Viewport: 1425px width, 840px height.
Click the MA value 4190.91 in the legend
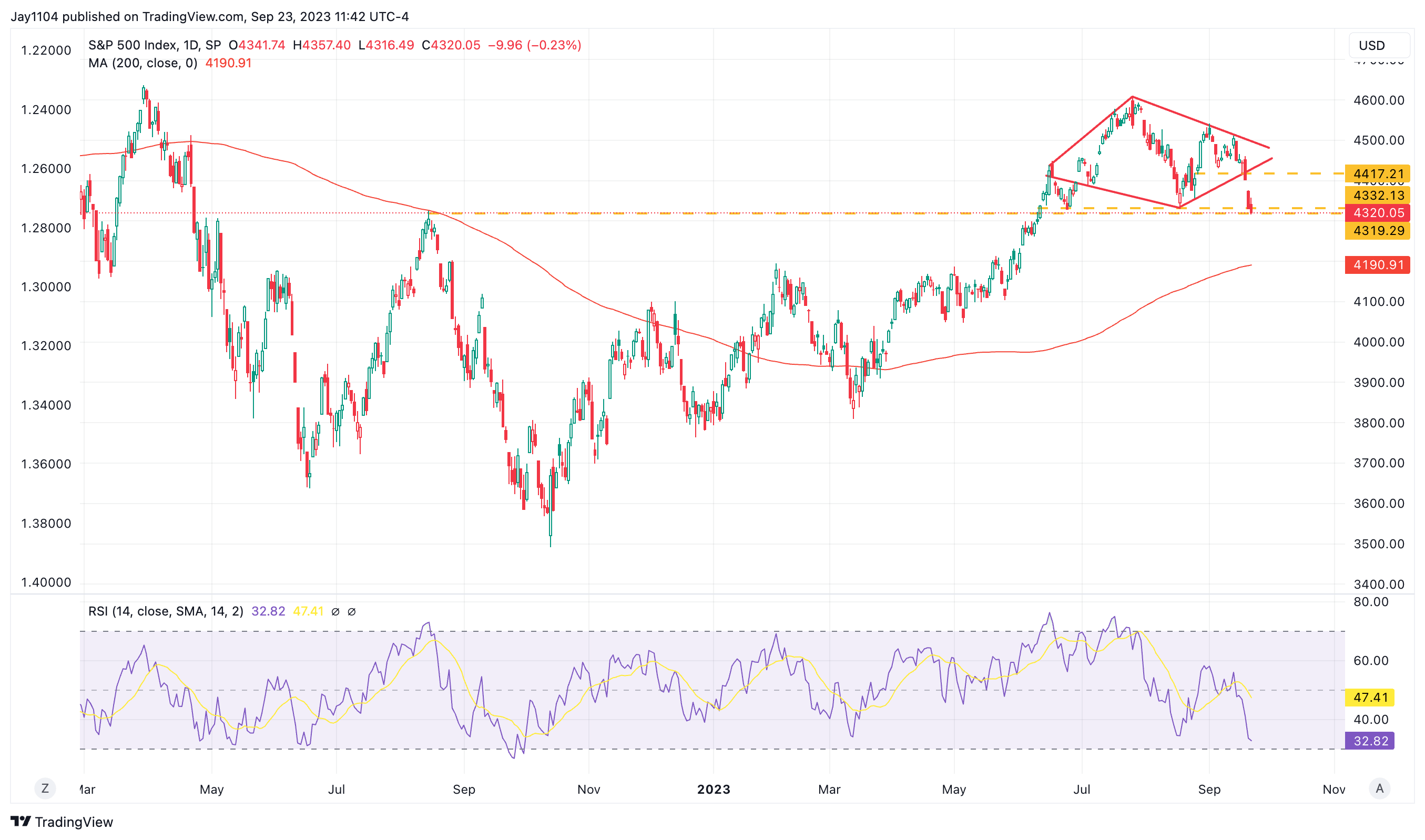pos(228,63)
